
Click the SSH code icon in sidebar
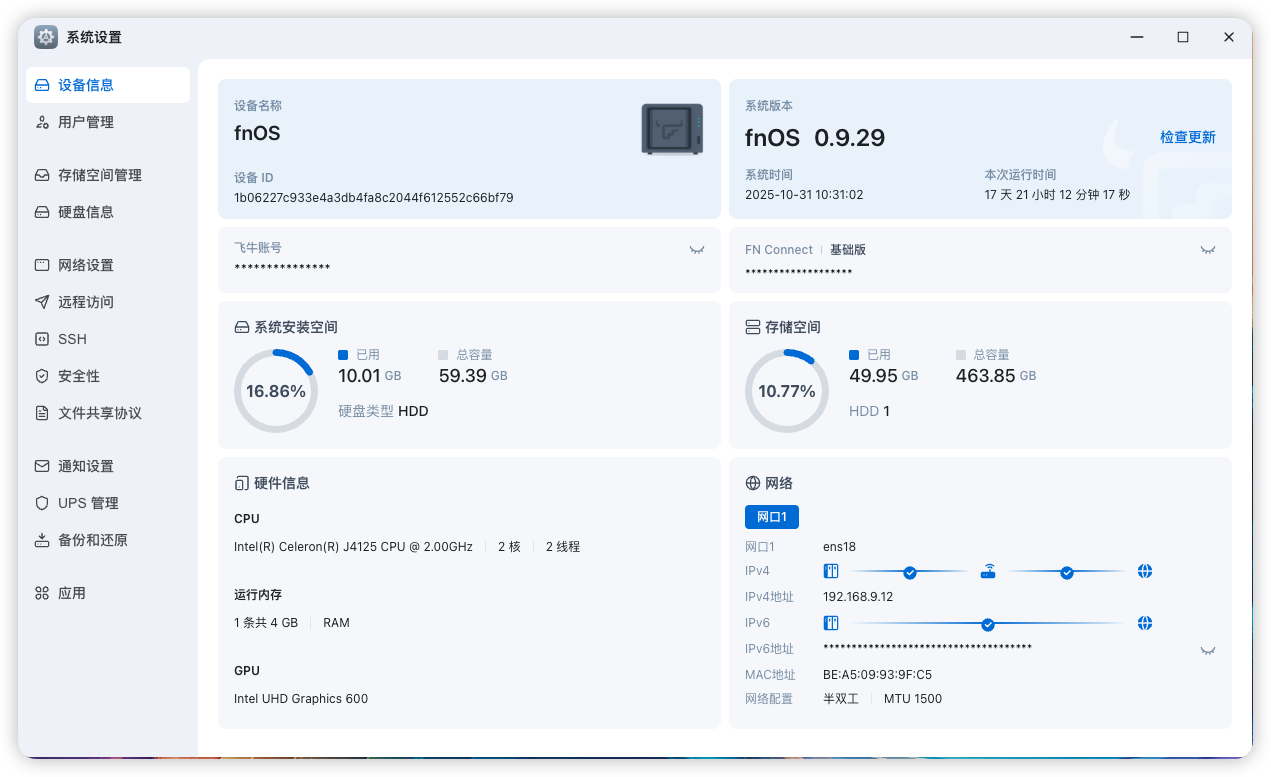click(x=42, y=339)
